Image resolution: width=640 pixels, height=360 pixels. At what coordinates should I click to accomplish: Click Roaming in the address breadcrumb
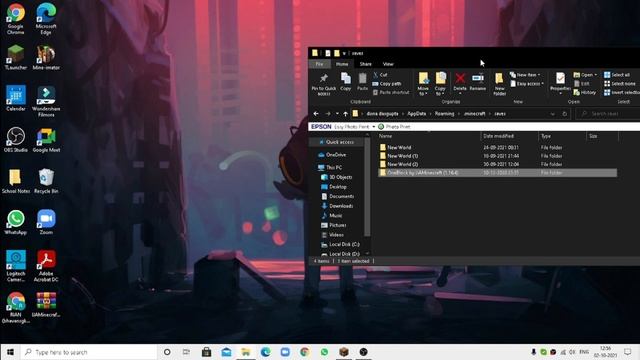444,114
